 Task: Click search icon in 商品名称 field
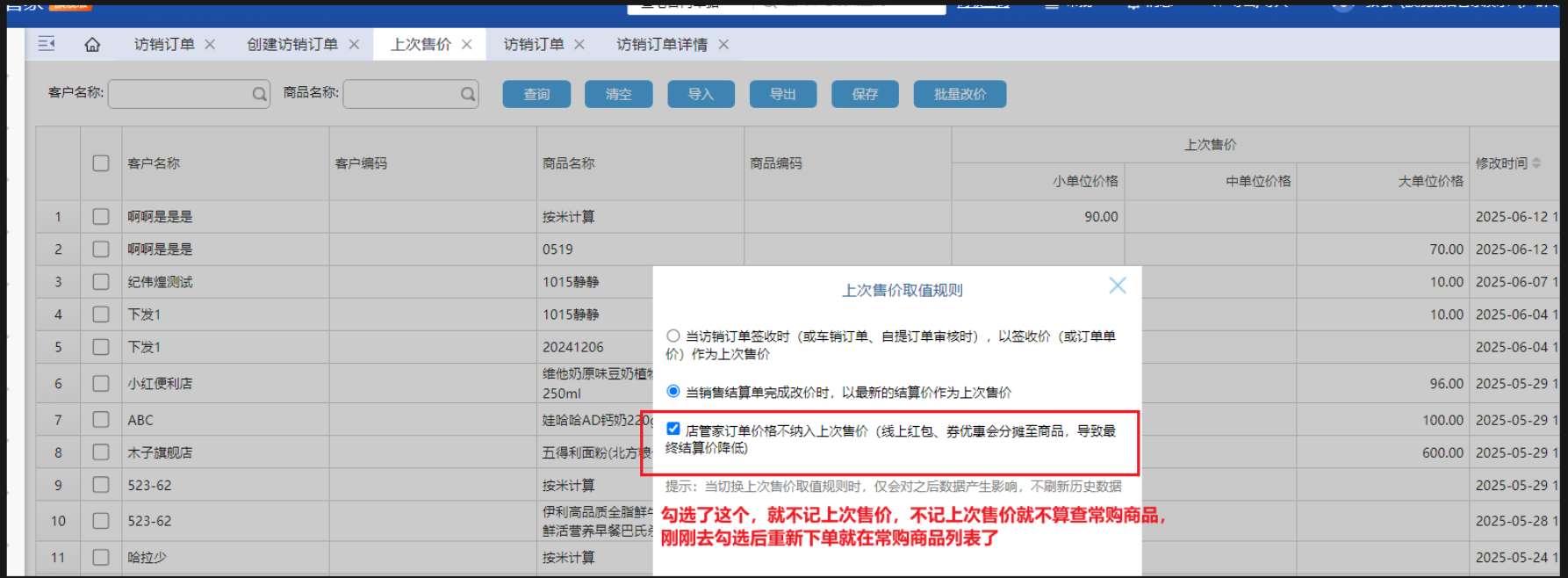click(x=468, y=94)
